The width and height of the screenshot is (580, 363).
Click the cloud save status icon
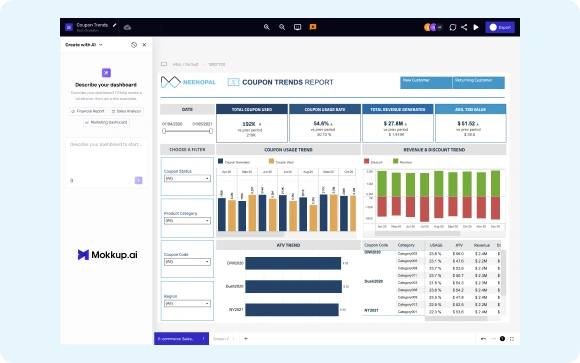(127, 27)
